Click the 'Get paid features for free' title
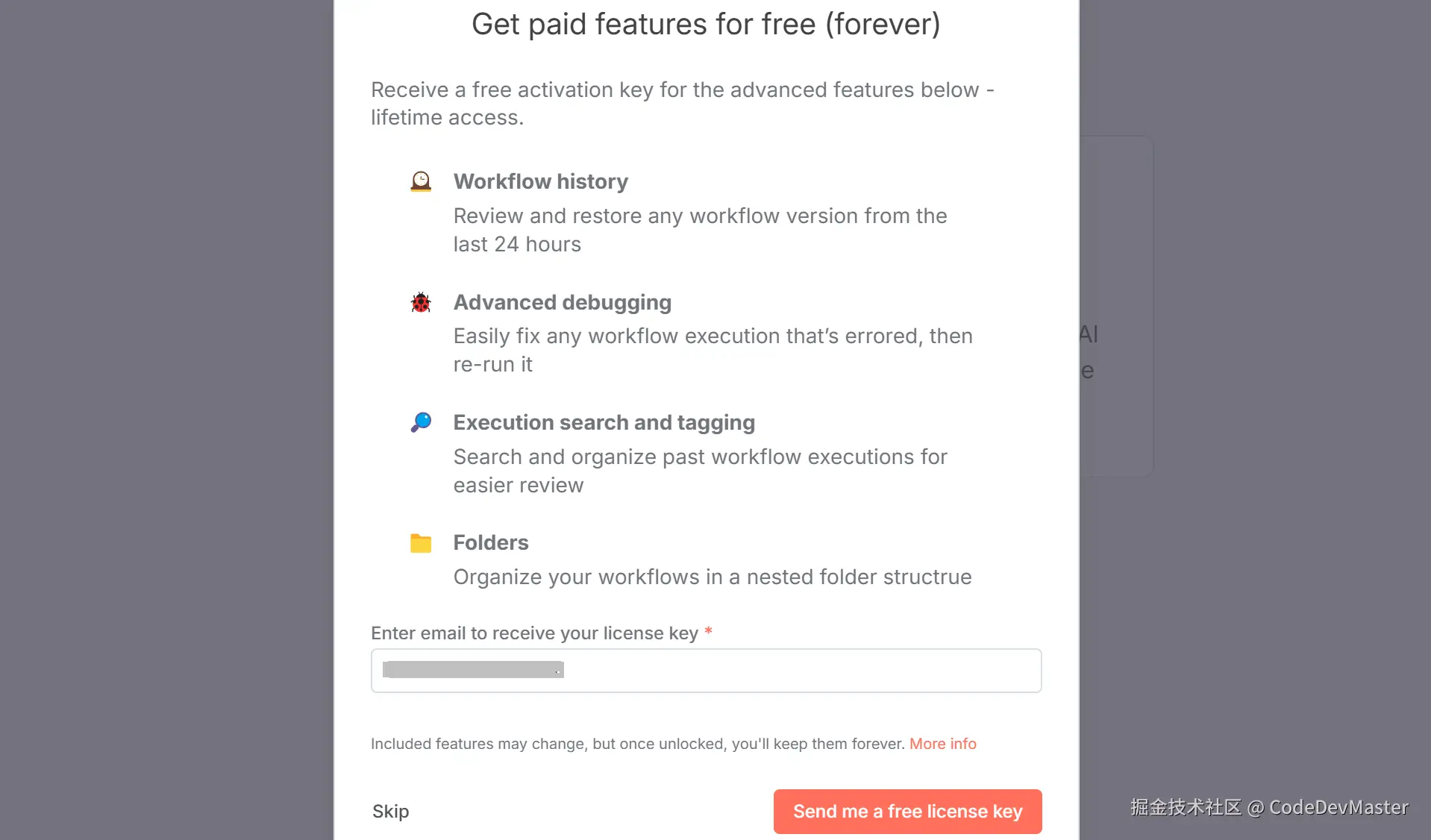The height and width of the screenshot is (840, 1431). click(x=706, y=25)
